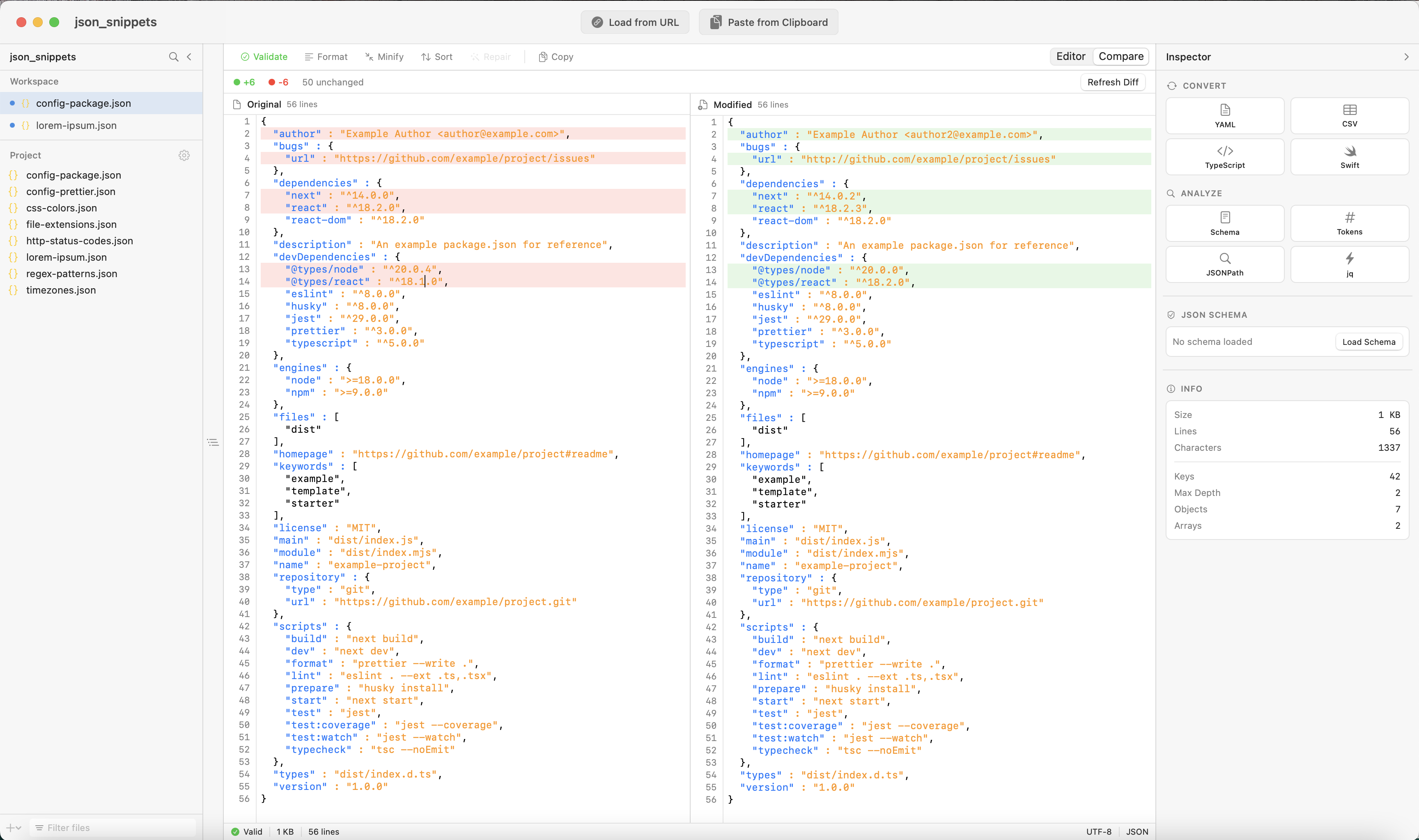
Task: Collapse the Workspace file list
Action: pyautogui.click(x=190, y=57)
